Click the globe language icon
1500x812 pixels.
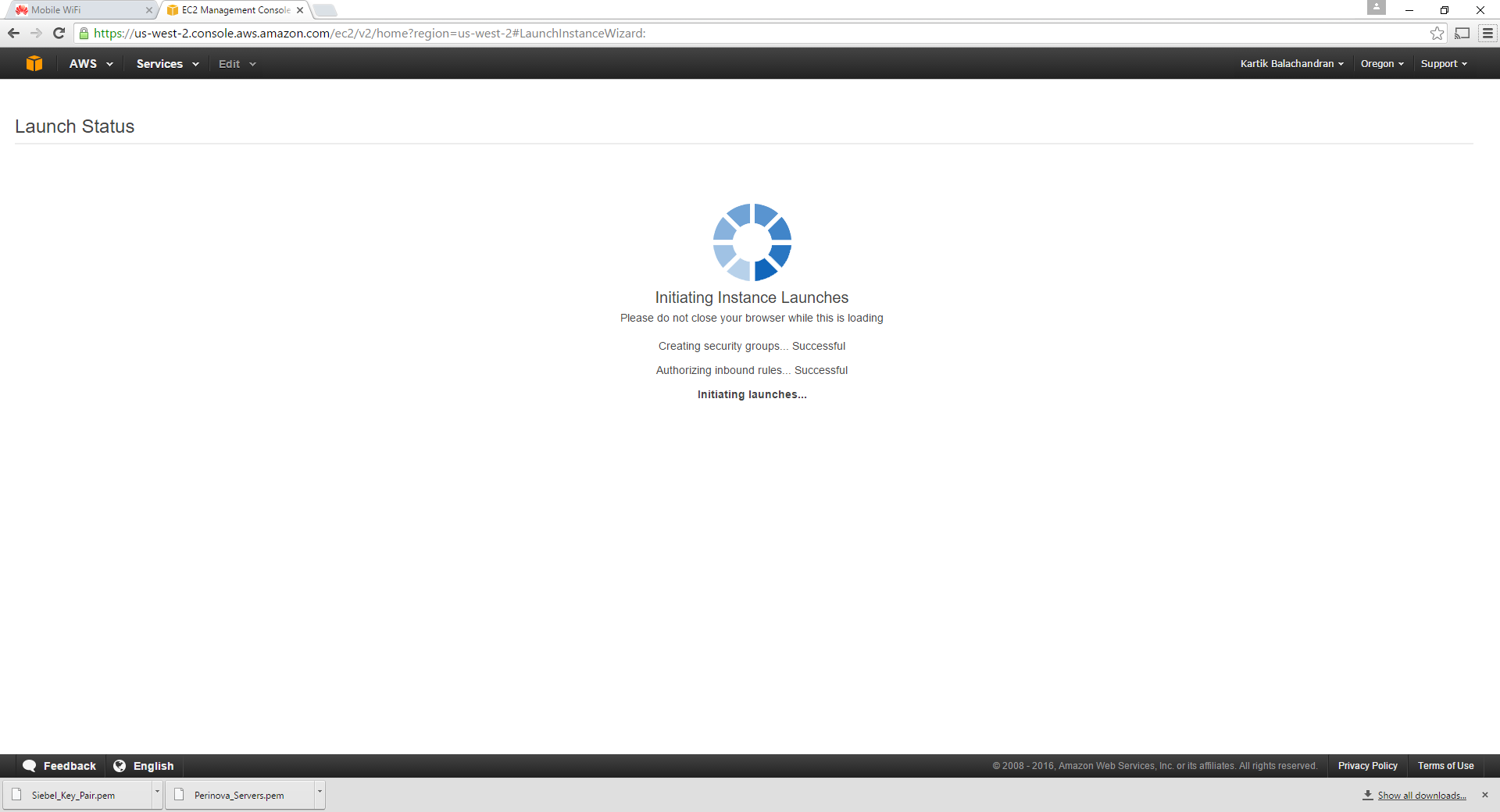(120, 766)
